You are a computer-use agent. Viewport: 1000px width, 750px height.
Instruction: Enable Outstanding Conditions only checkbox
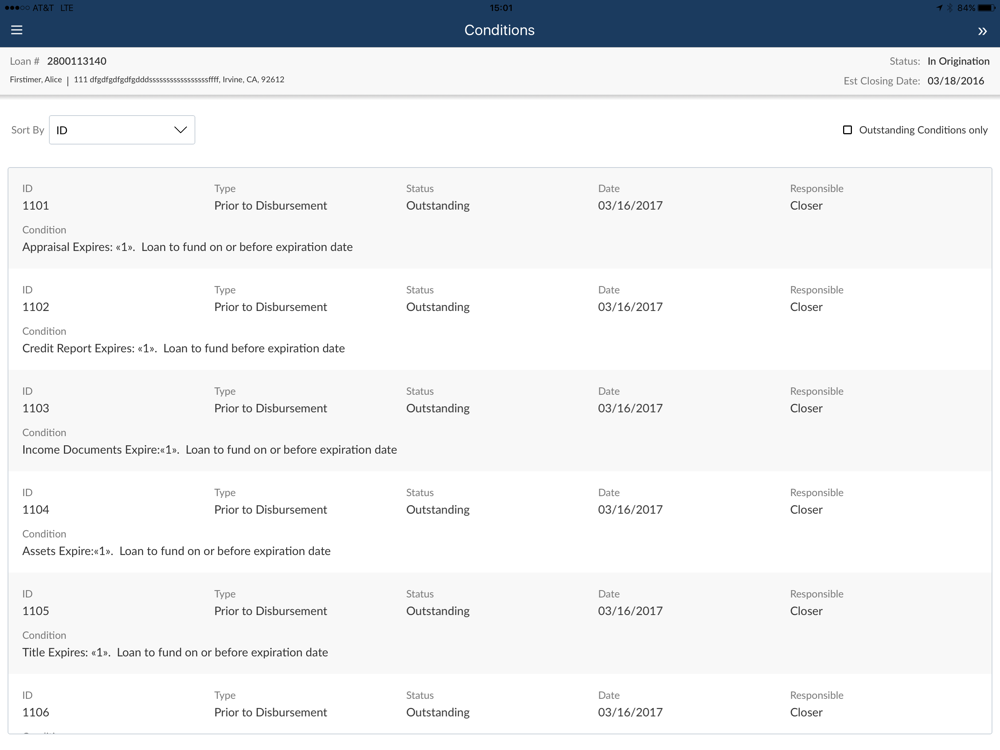(847, 130)
